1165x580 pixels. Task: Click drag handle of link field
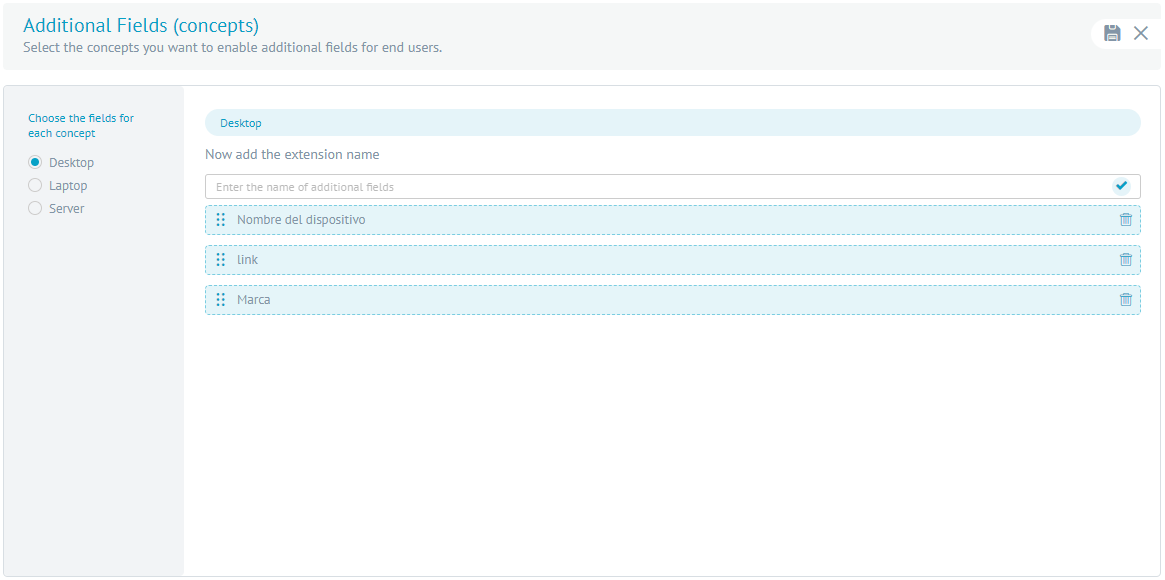click(221, 259)
